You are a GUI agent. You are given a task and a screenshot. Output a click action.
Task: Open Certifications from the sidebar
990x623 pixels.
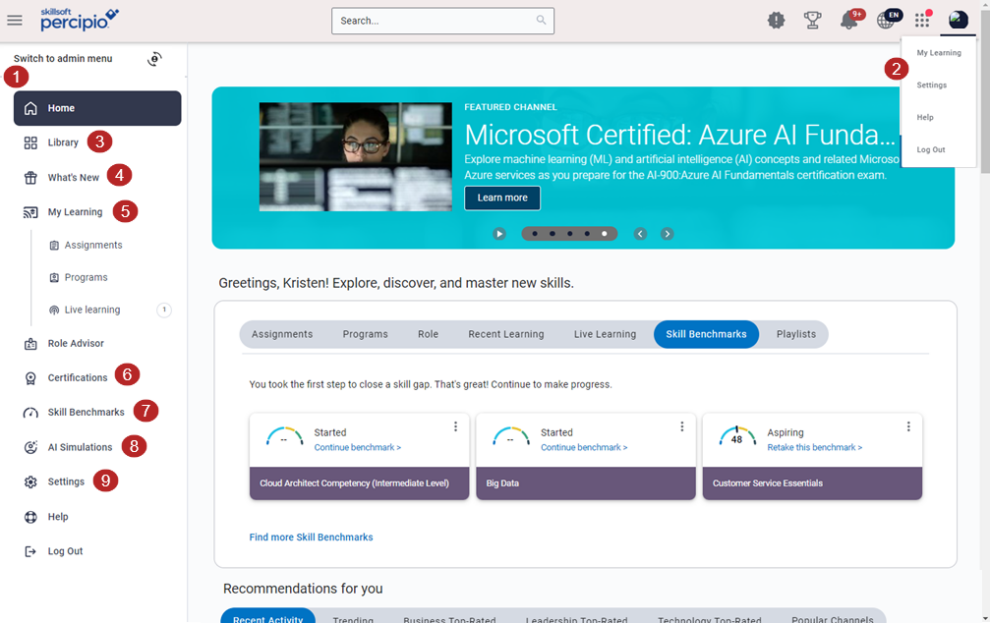click(77, 378)
